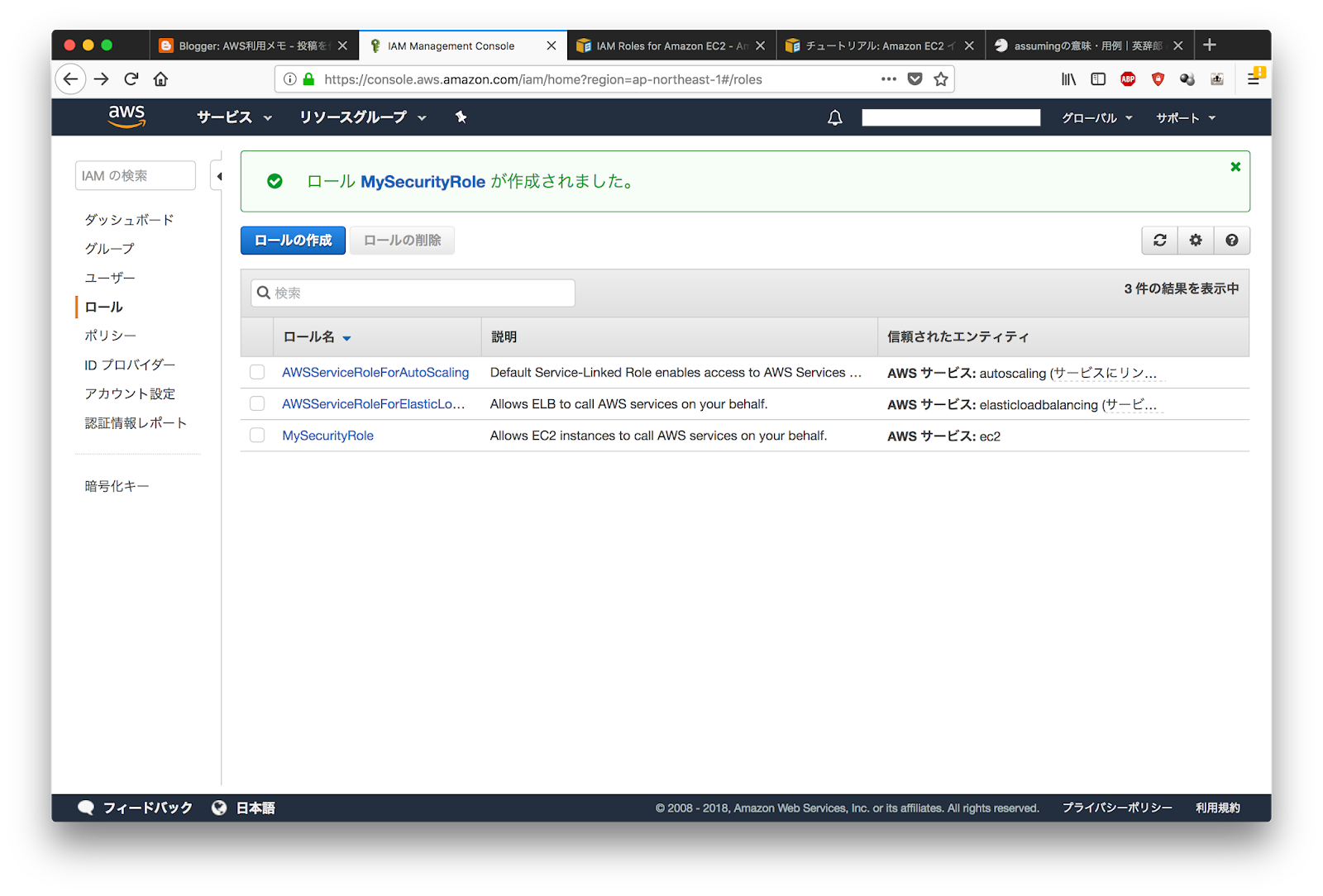
Task: Click the IAM の検索 input field
Action: point(136,175)
